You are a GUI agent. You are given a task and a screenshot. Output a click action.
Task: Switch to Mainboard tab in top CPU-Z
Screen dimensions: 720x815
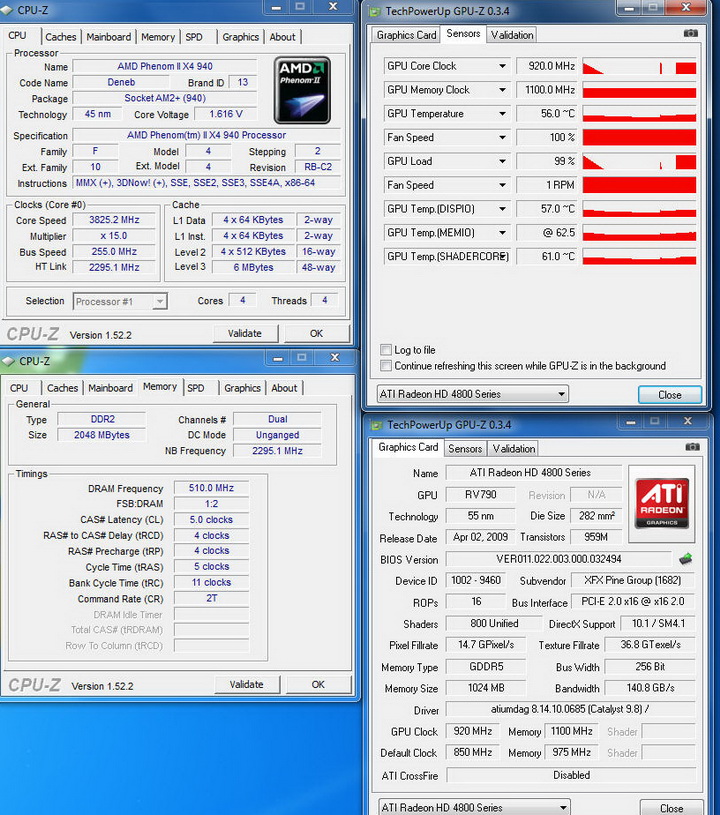coord(109,37)
